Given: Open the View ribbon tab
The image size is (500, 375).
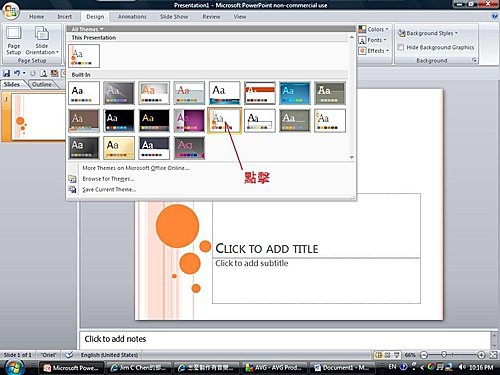Looking at the screenshot, I should (240, 17).
